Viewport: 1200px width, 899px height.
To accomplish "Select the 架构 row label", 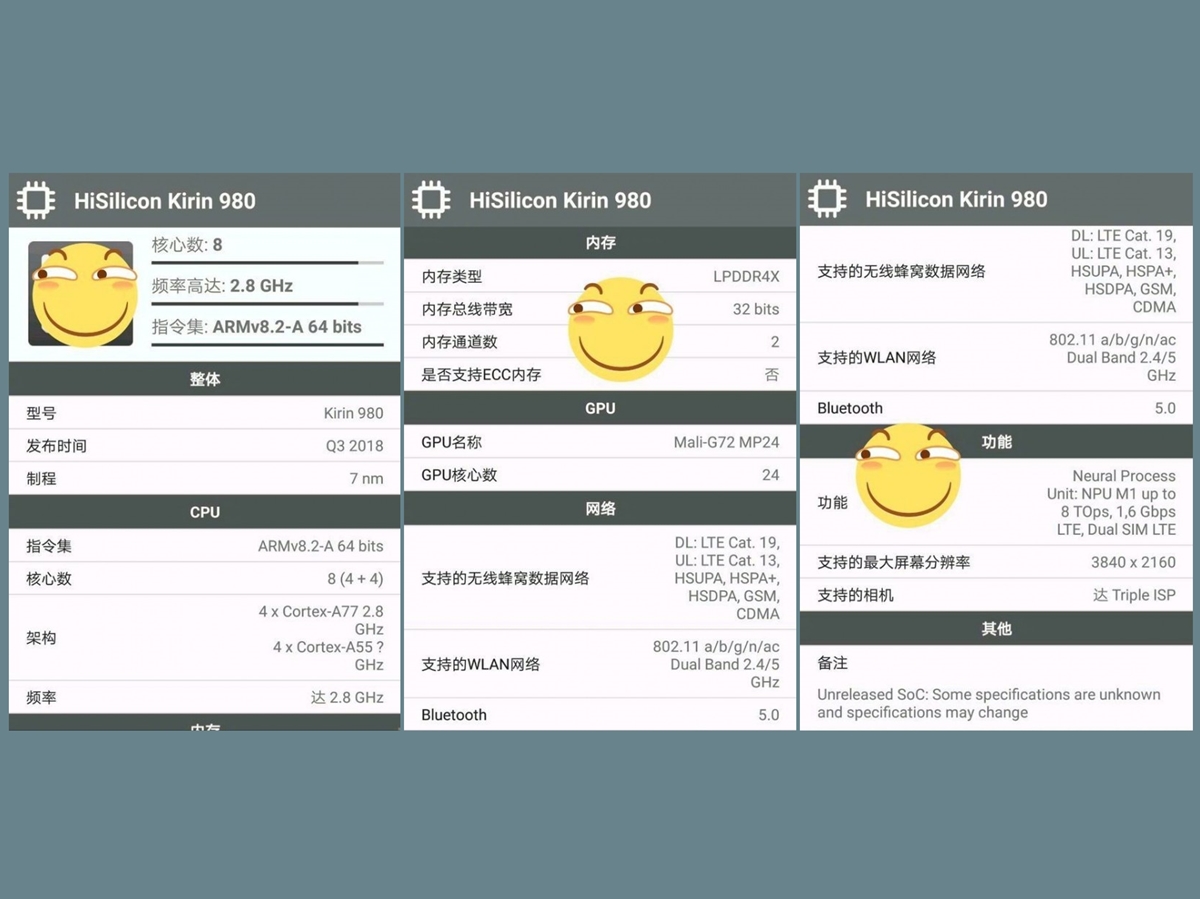I will click(x=41, y=638).
